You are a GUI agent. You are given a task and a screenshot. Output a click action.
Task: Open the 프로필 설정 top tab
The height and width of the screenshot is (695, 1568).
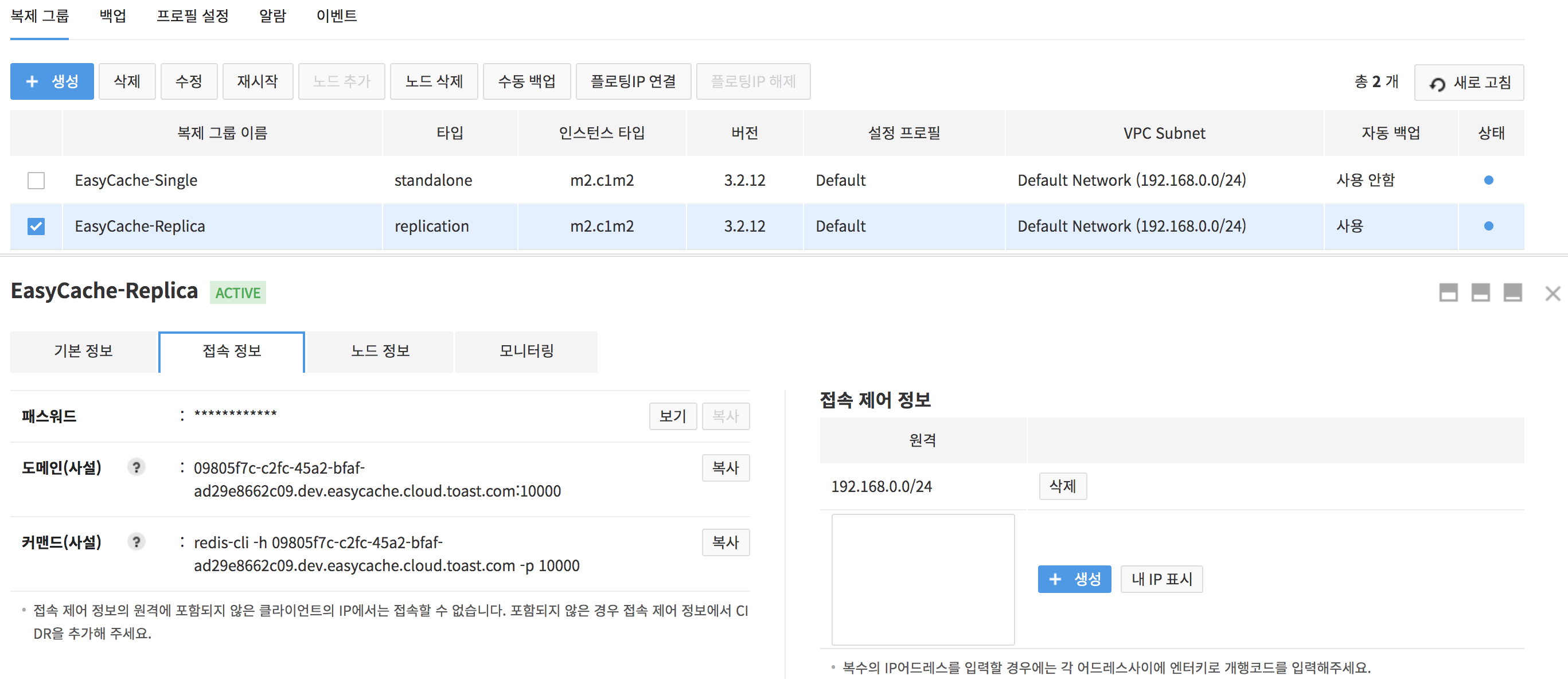tap(192, 17)
